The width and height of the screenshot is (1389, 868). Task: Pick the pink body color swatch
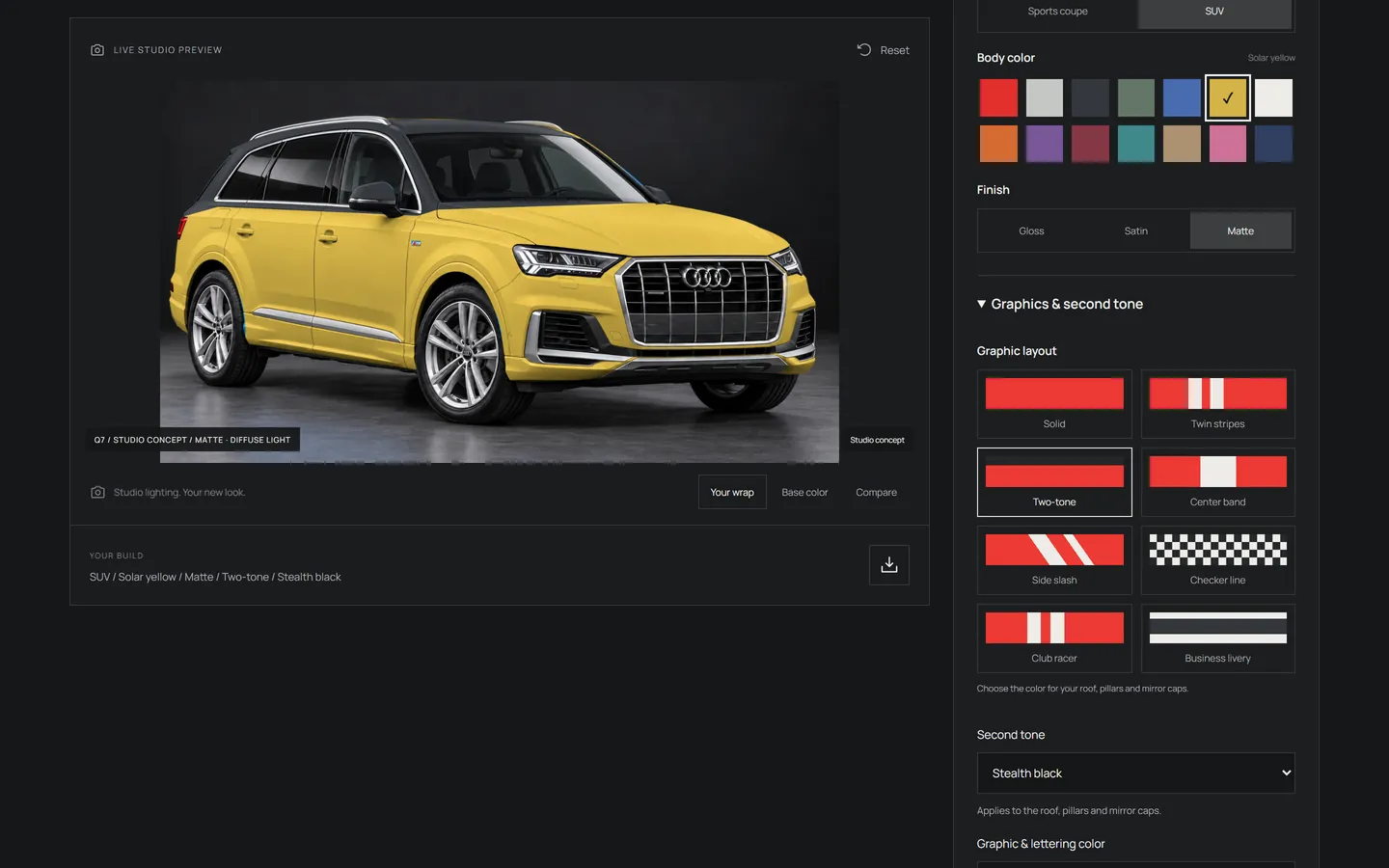pos(1228,144)
